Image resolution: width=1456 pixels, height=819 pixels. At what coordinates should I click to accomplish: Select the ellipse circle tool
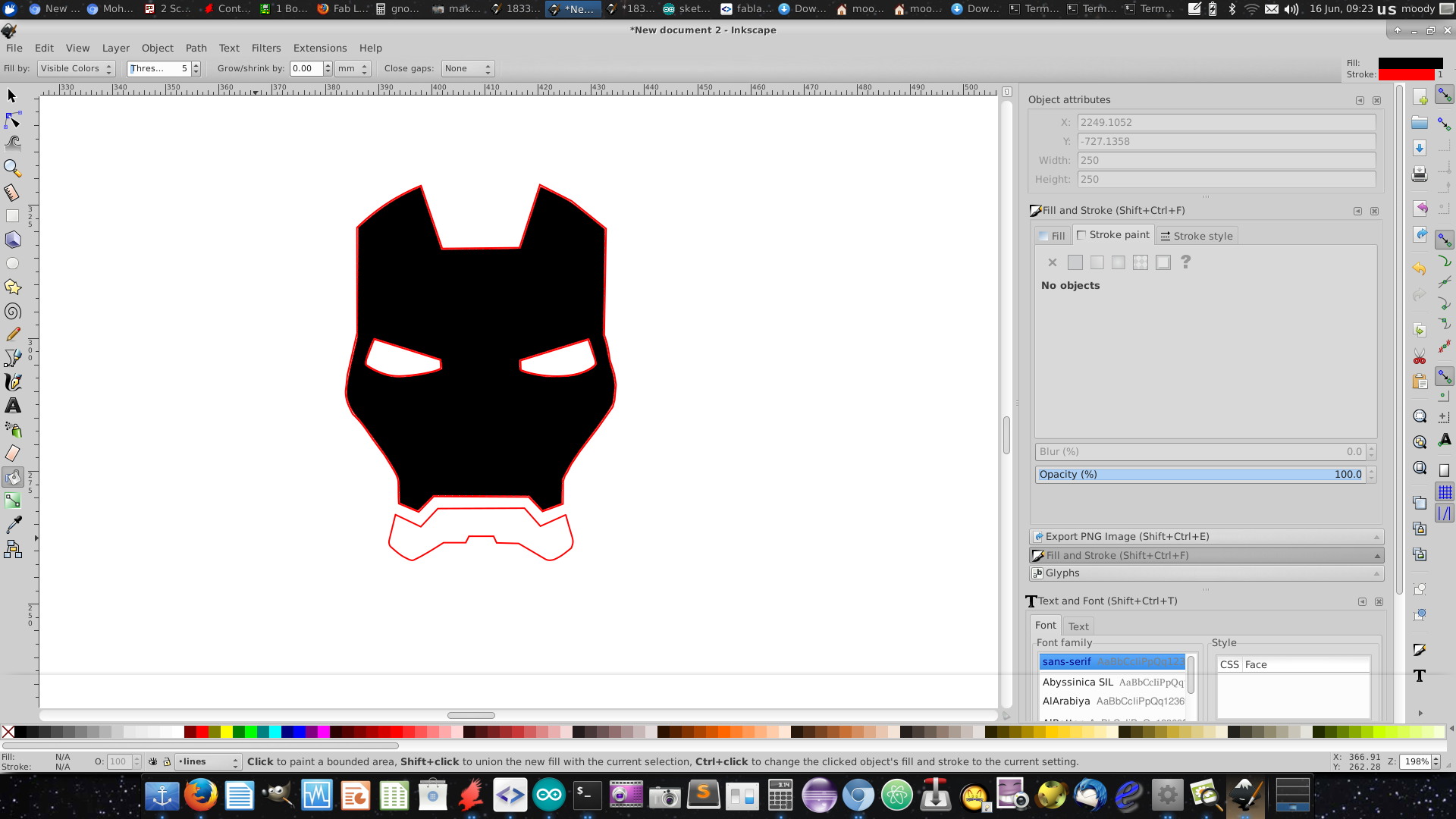click(12, 263)
